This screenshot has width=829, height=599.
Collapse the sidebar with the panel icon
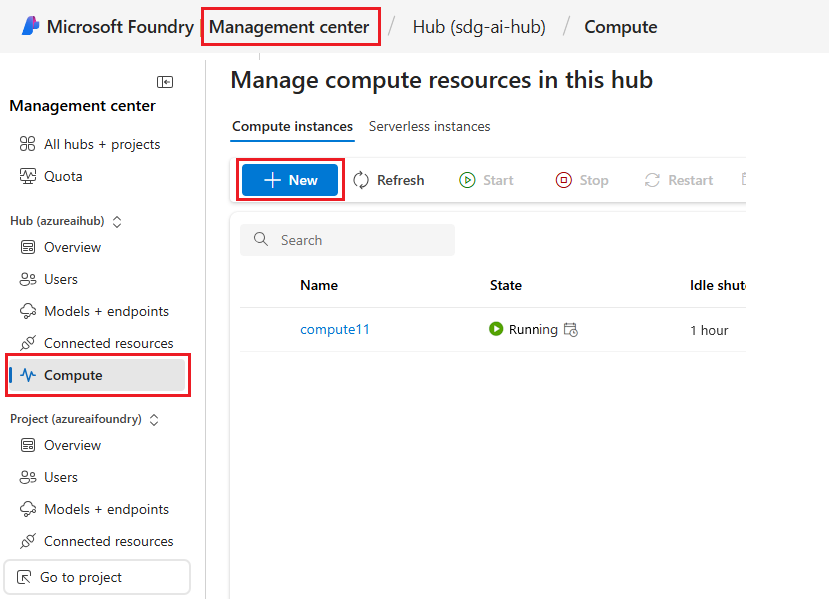click(165, 82)
